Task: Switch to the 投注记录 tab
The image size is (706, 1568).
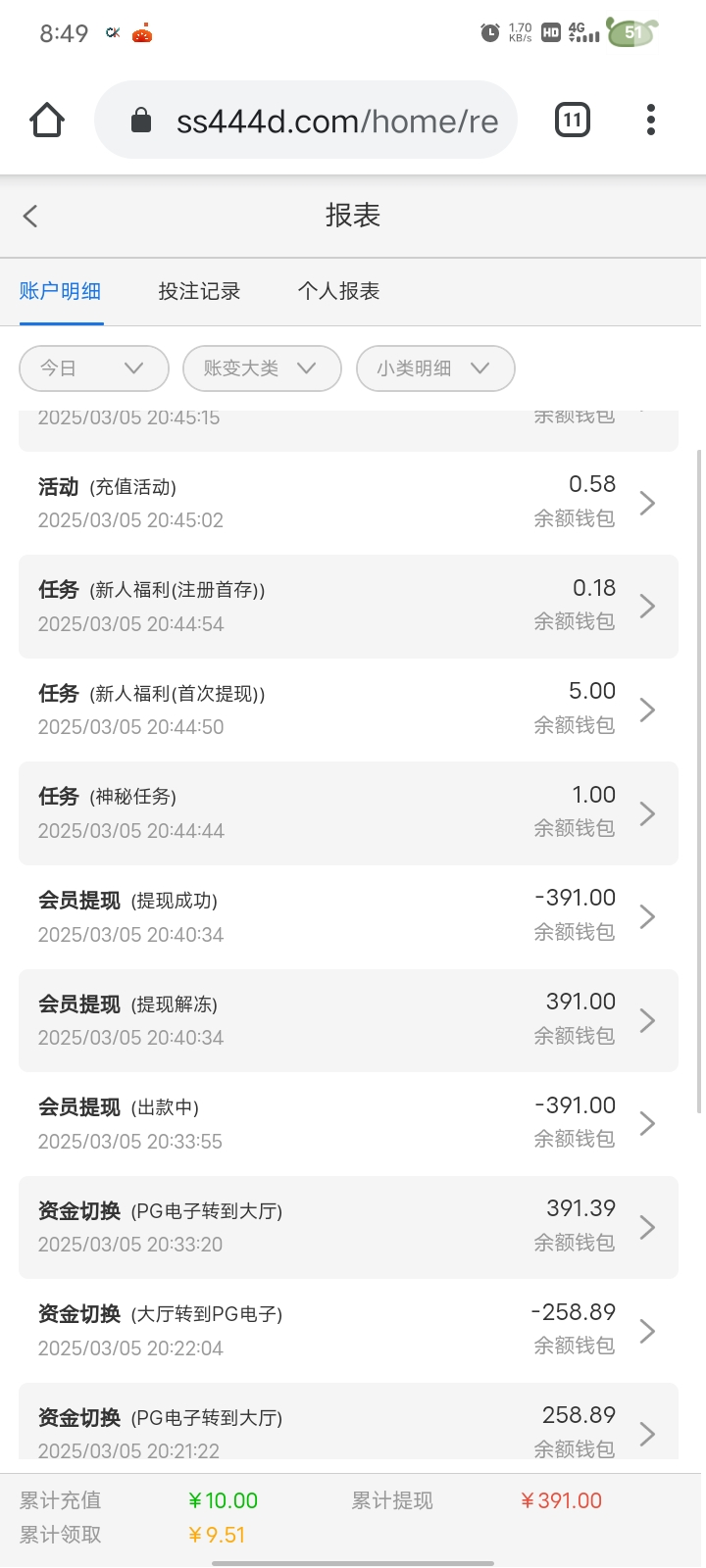Action: click(199, 291)
